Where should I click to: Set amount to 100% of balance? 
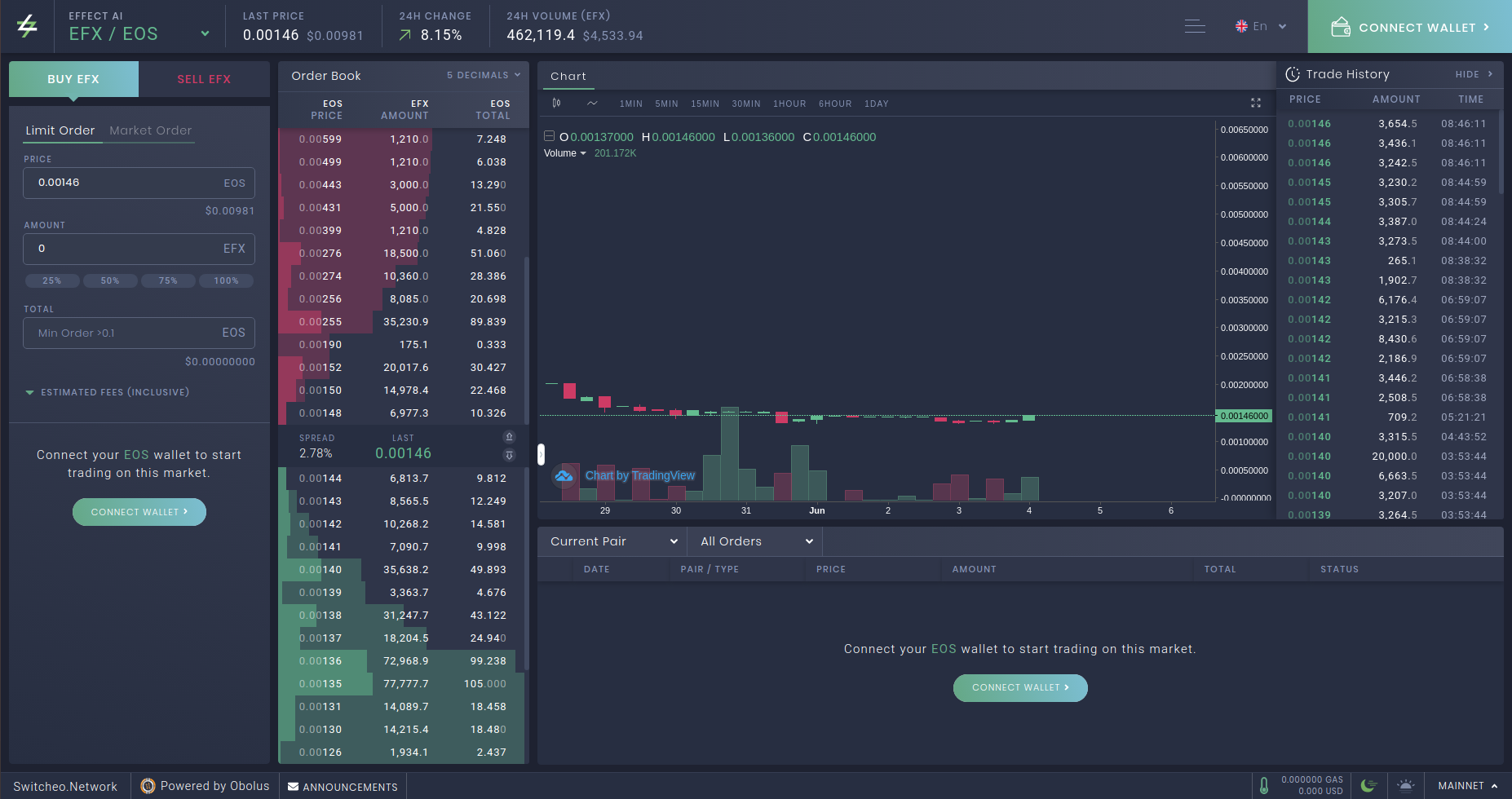pos(227,280)
